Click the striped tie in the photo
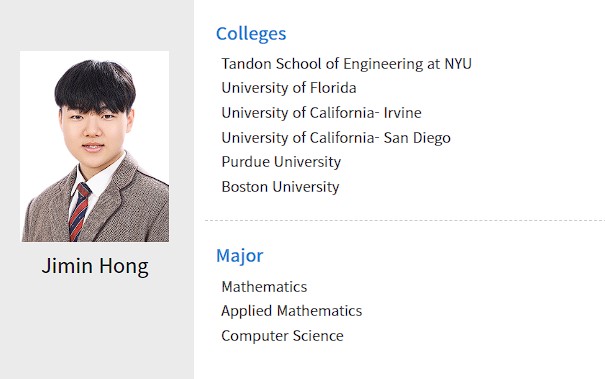Screen dimensions: 605x379 [x=79, y=211]
